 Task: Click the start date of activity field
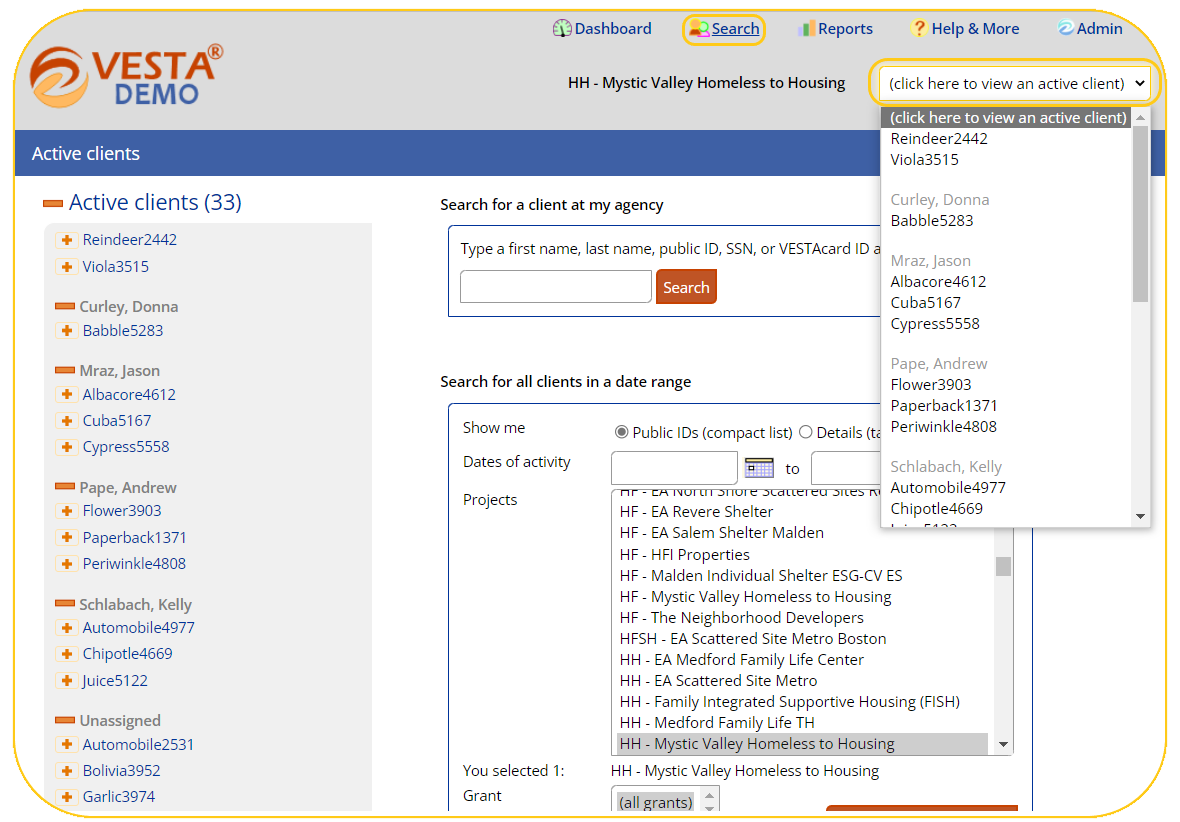674,468
